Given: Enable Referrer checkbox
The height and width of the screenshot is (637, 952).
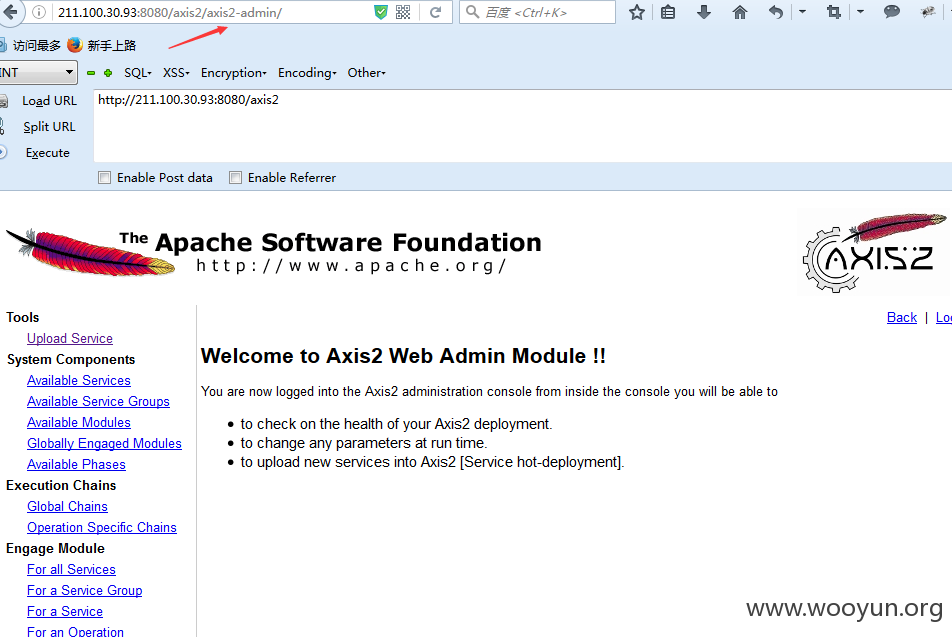Looking at the screenshot, I should tap(236, 177).
